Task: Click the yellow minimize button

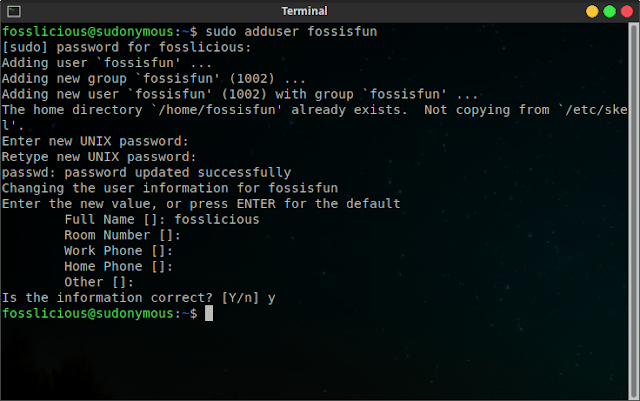Action: pyautogui.click(x=592, y=11)
